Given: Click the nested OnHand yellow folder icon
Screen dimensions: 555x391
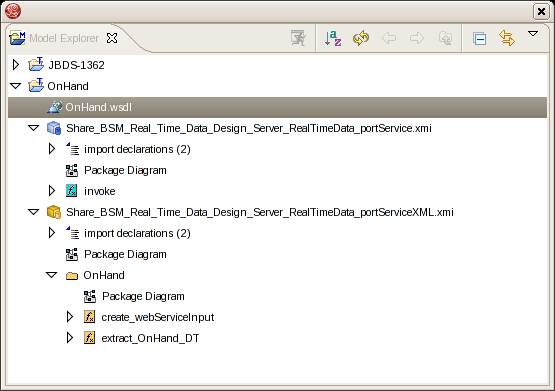Looking at the screenshot, I should [x=72, y=275].
